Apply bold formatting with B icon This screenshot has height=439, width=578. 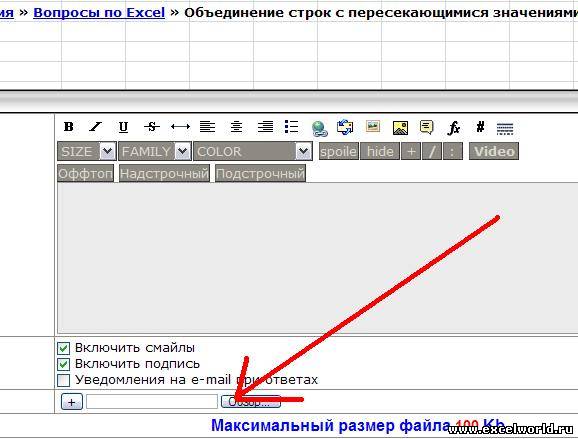pos(69,127)
